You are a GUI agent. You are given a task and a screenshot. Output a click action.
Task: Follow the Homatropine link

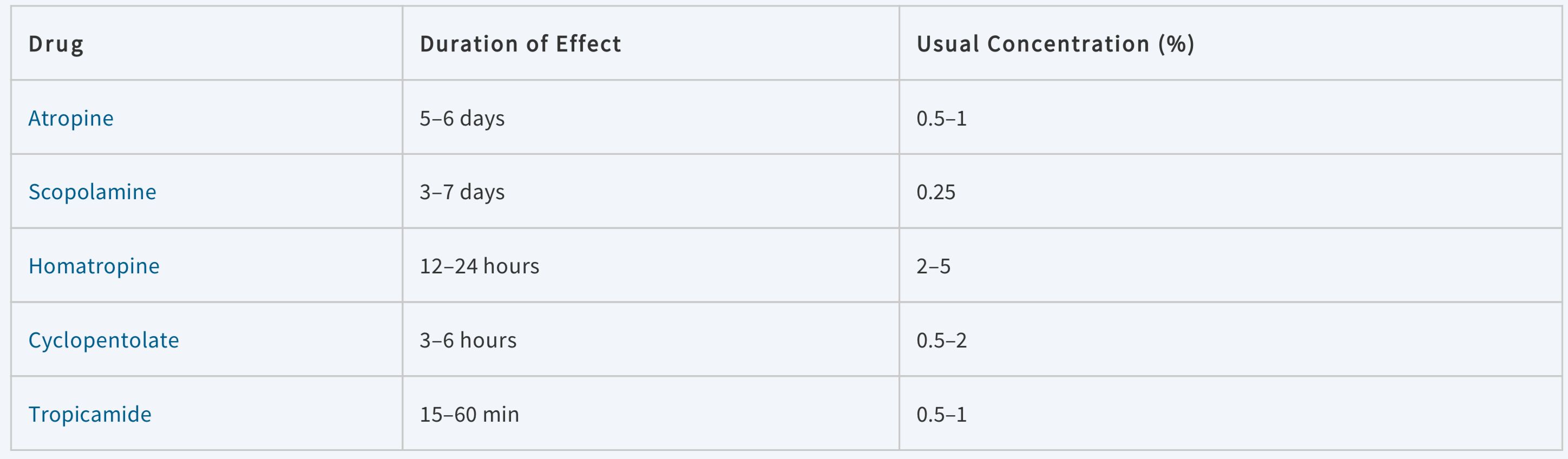94,266
